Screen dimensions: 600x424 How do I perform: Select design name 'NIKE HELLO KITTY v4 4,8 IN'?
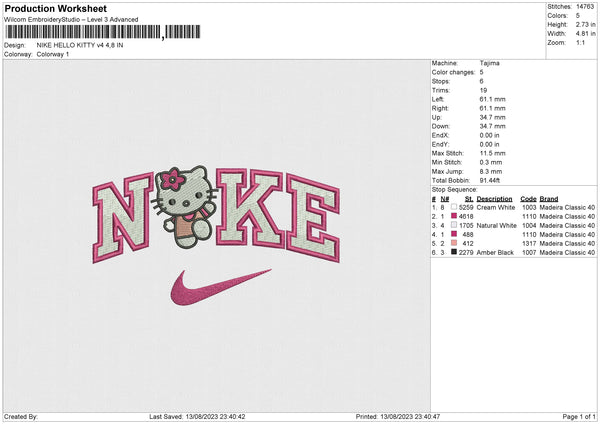tap(80, 45)
